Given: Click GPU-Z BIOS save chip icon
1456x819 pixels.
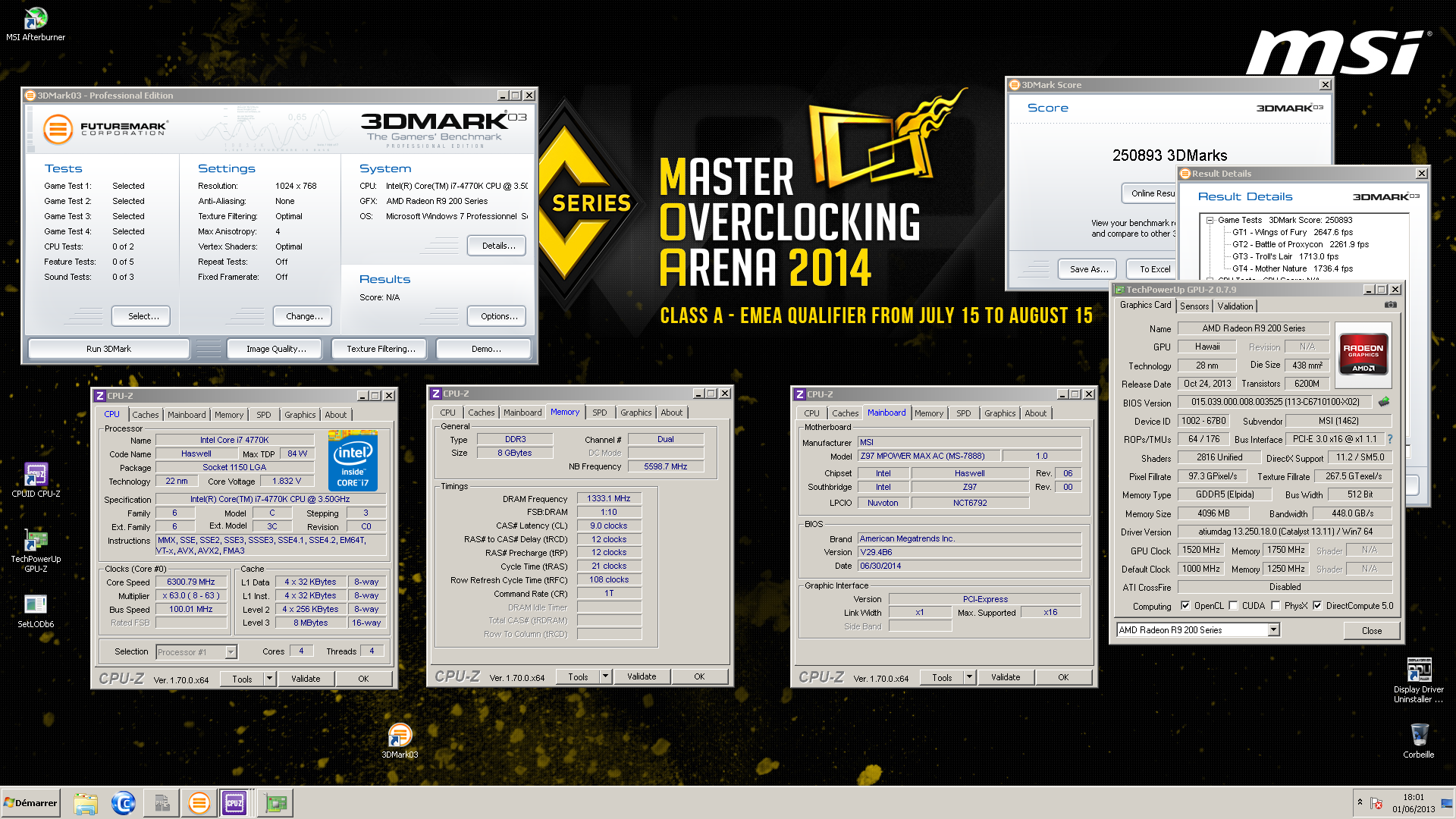Looking at the screenshot, I should click(1384, 402).
